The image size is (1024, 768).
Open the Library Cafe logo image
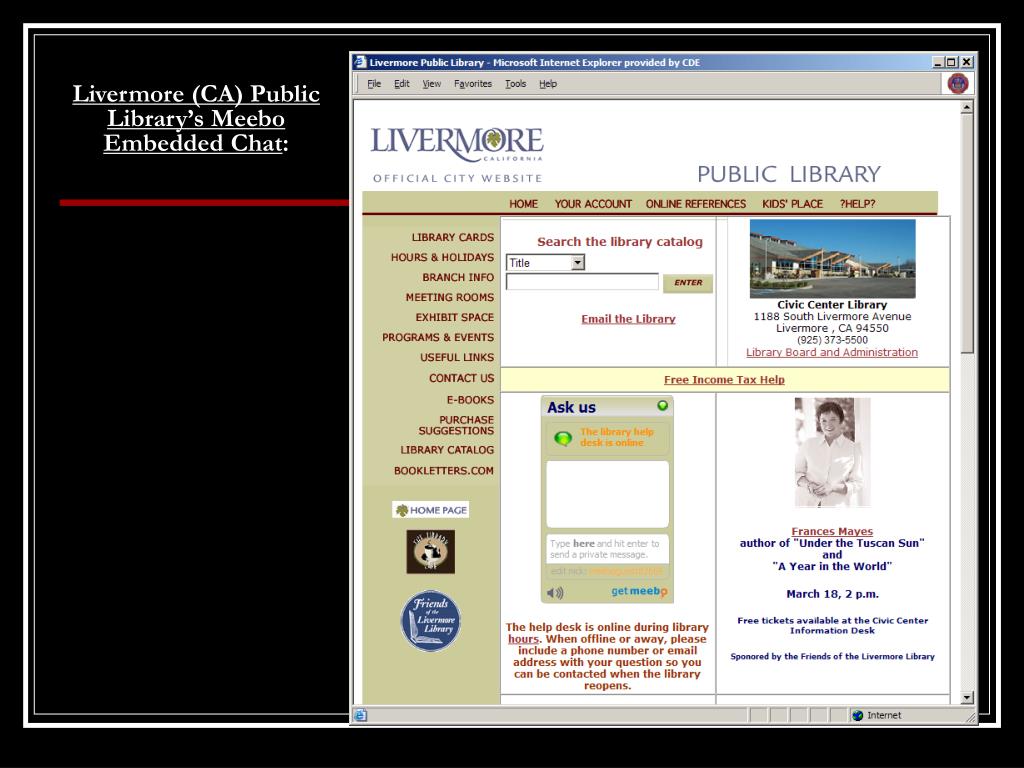[430, 552]
